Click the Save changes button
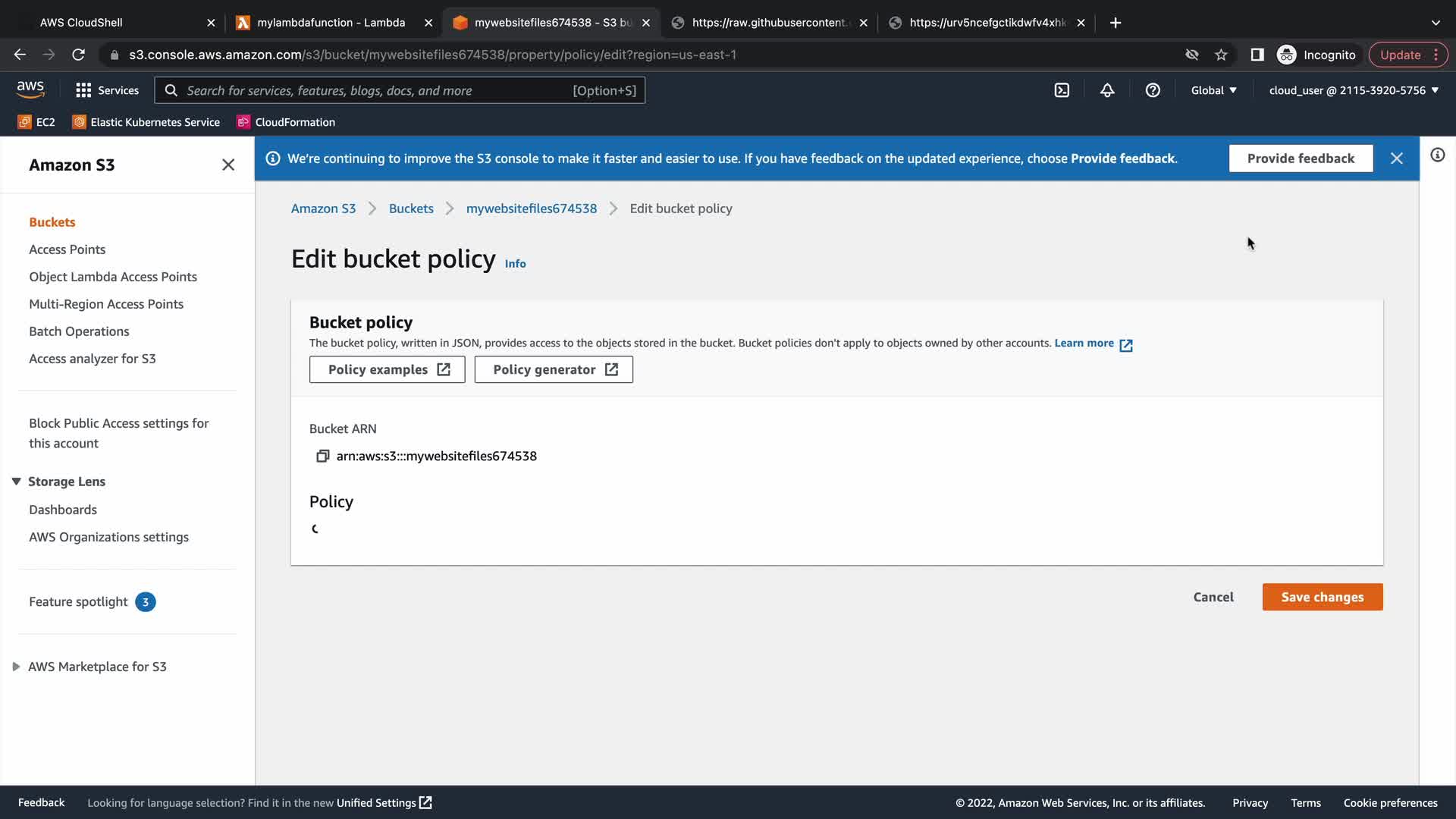This screenshot has height=819, width=1456. point(1322,597)
